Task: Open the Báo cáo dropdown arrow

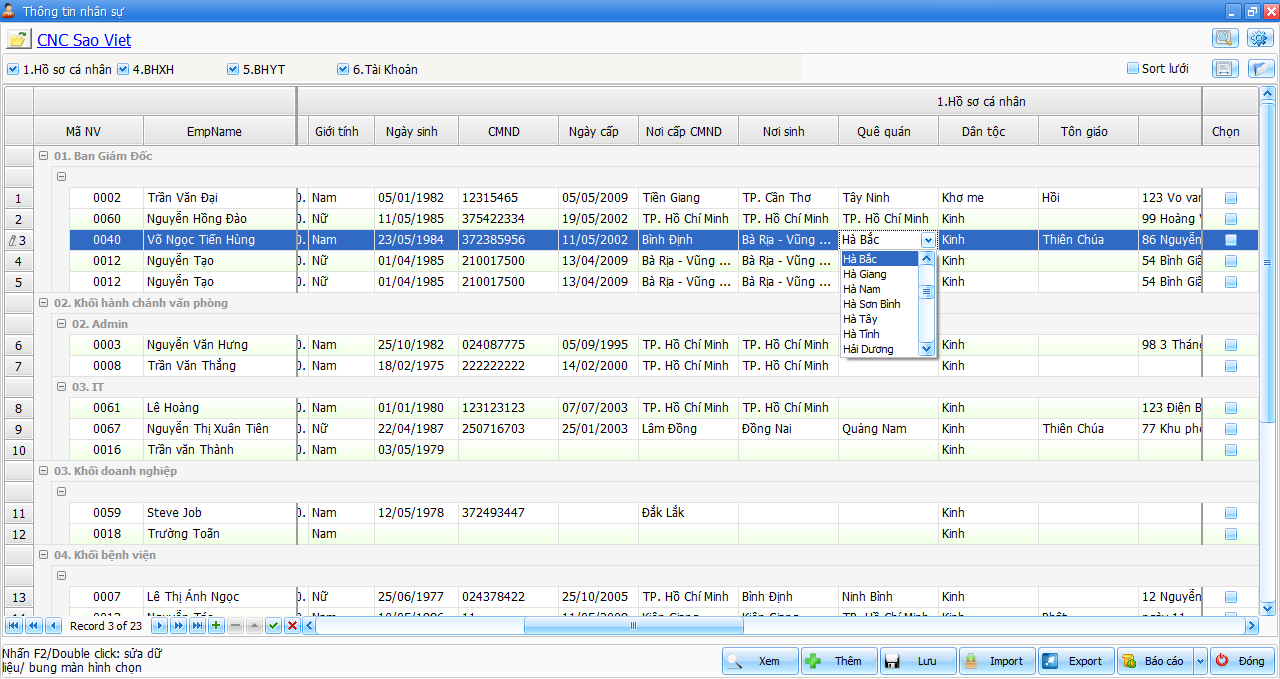Action: point(1200,661)
